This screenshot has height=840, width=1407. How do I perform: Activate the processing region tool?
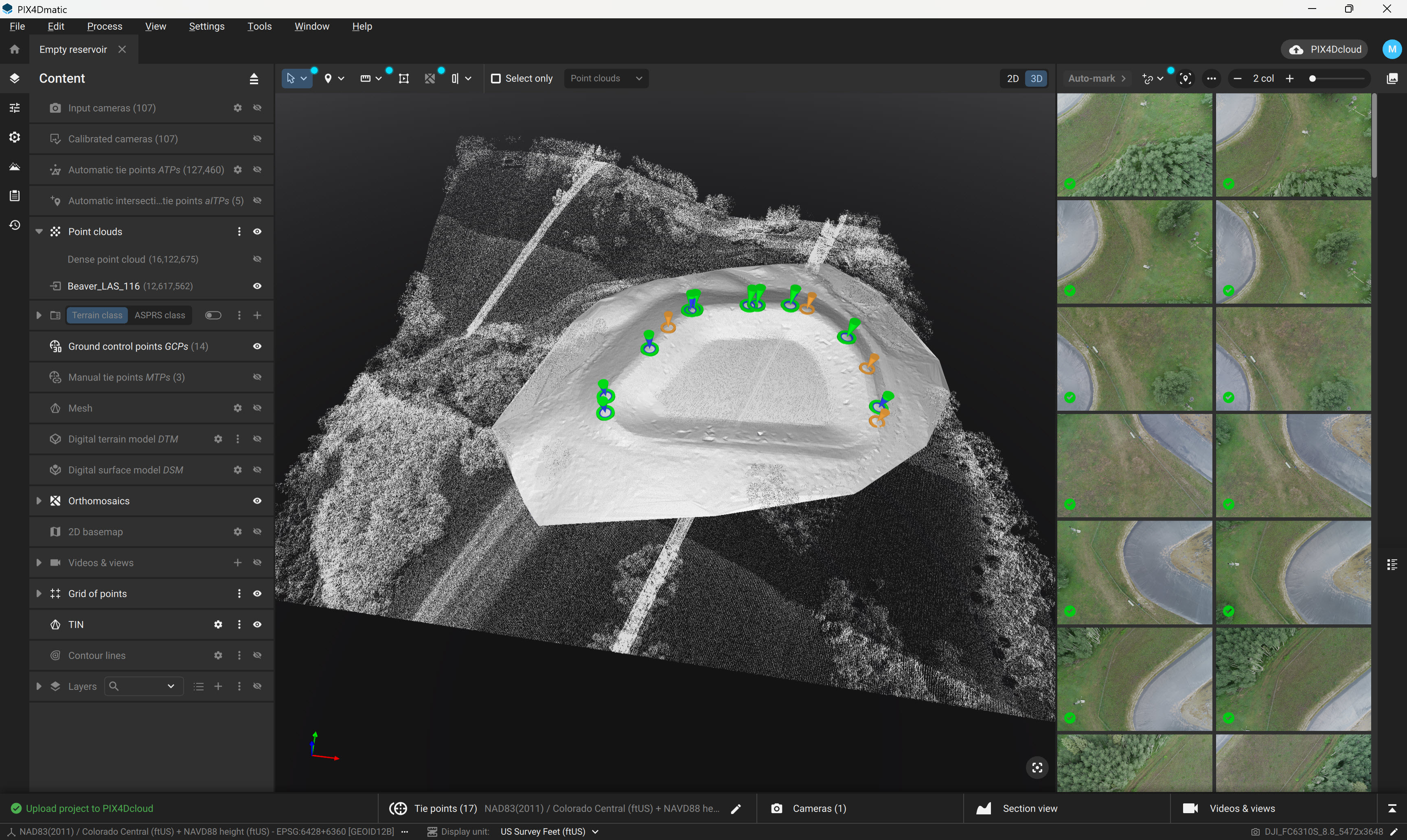click(404, 78)
